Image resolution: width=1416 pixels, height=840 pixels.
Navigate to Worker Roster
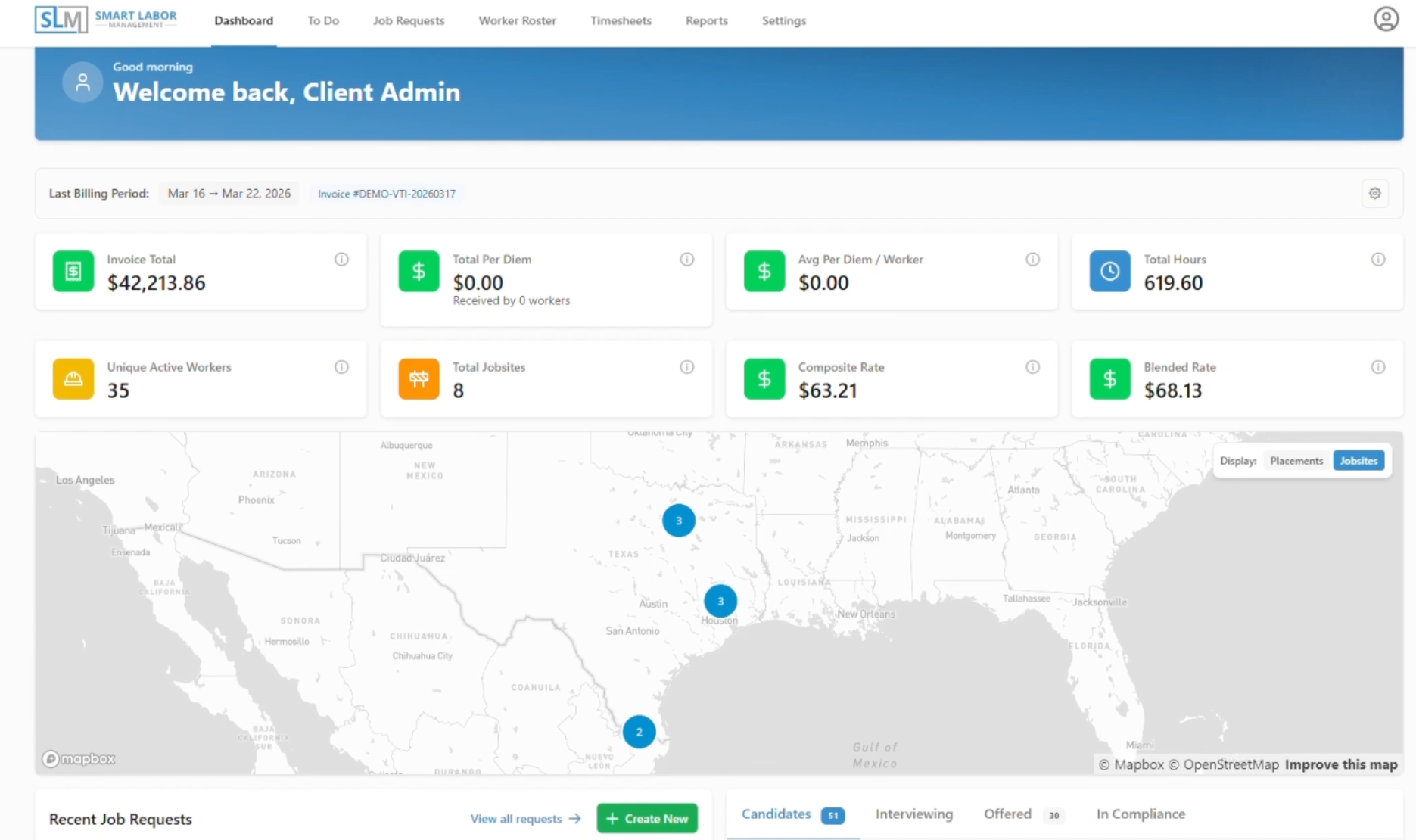[517, 20]
